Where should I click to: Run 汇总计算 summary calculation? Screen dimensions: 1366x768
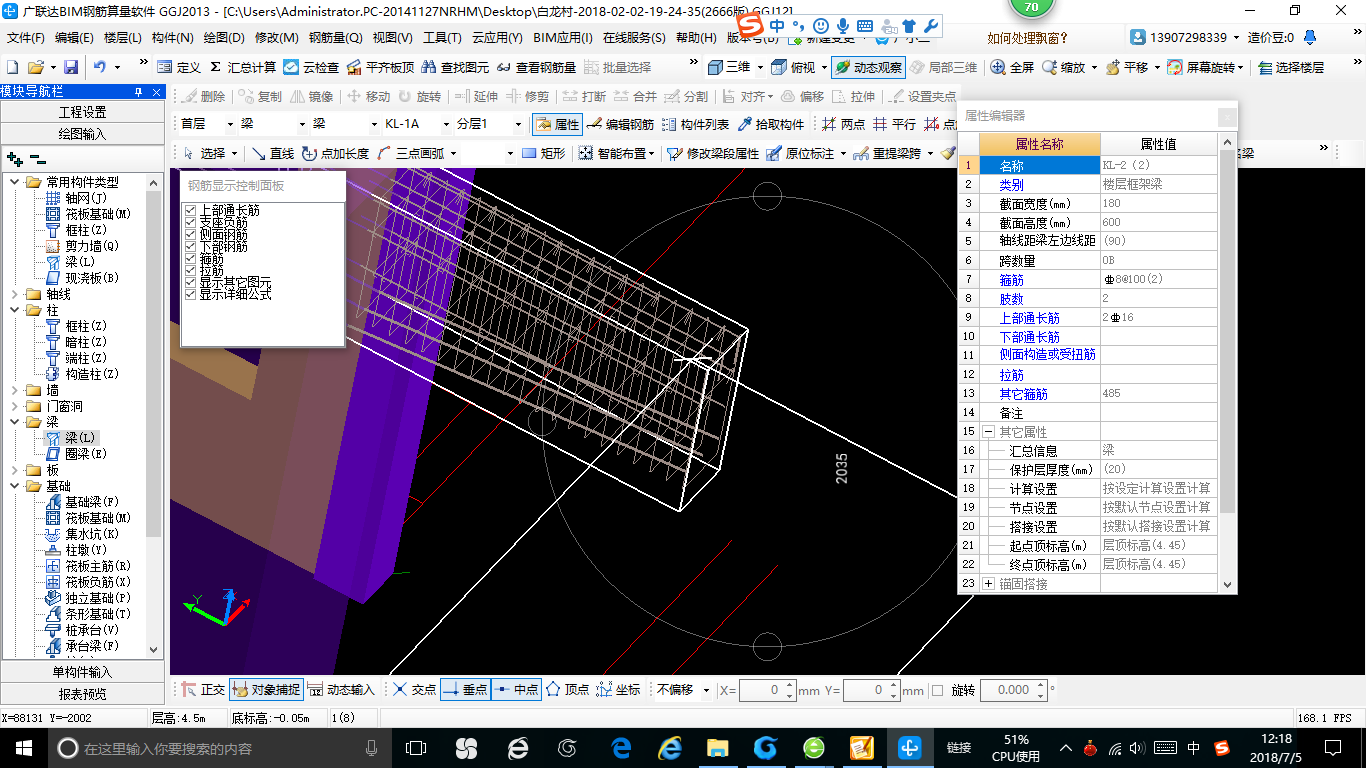tap(242, 67)
